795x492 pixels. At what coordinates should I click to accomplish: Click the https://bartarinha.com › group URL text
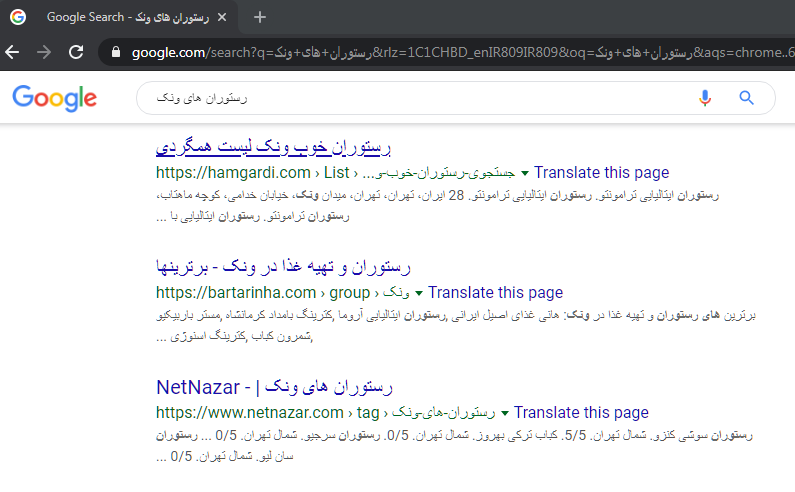coord(263,293)
